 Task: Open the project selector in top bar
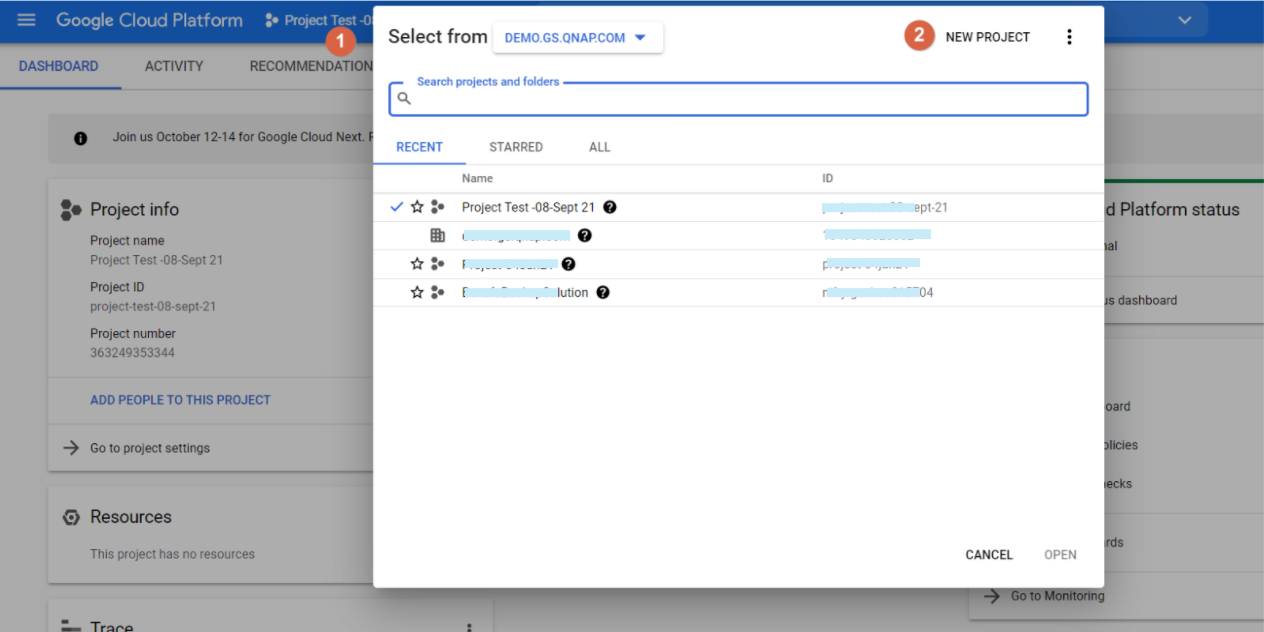[318, 21]
